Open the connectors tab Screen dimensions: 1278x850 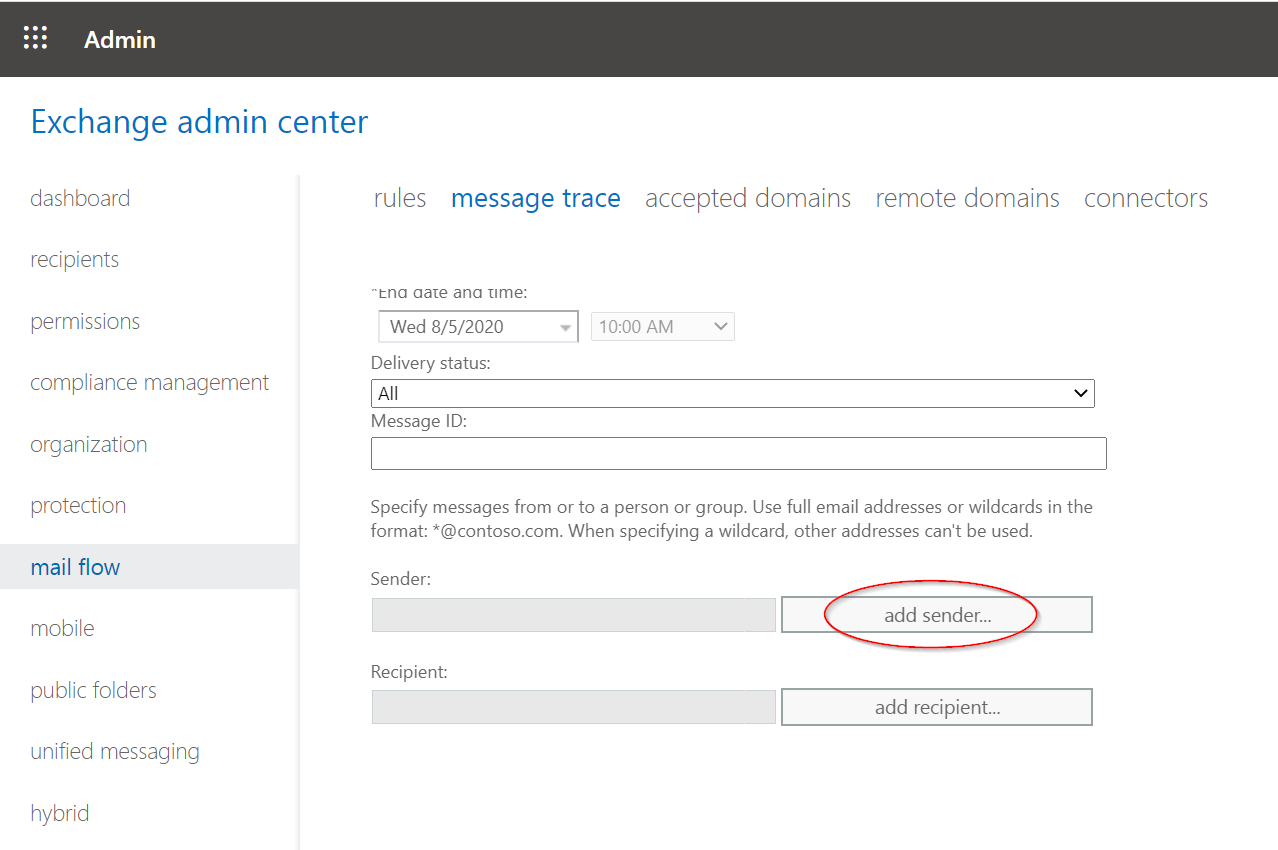(1145, 199)
